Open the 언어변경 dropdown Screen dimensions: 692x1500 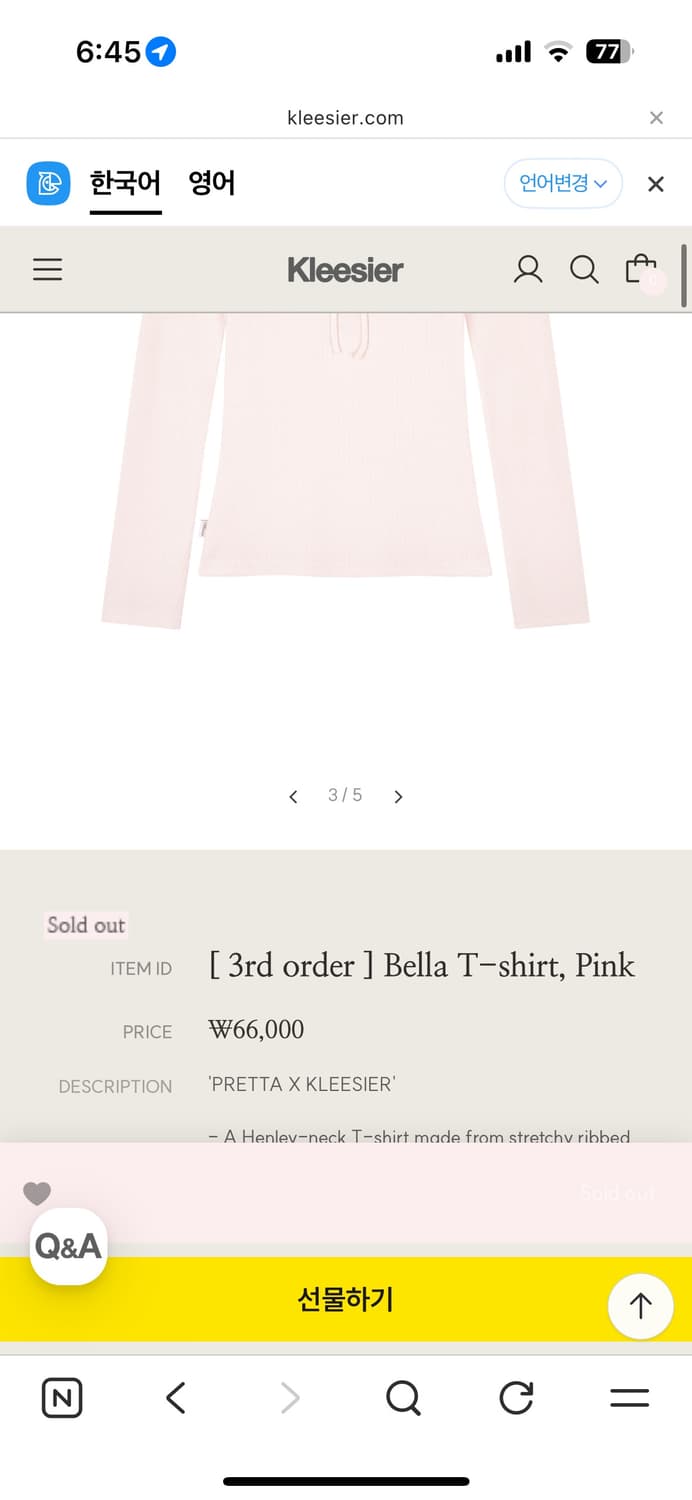(x=563, y=183)
